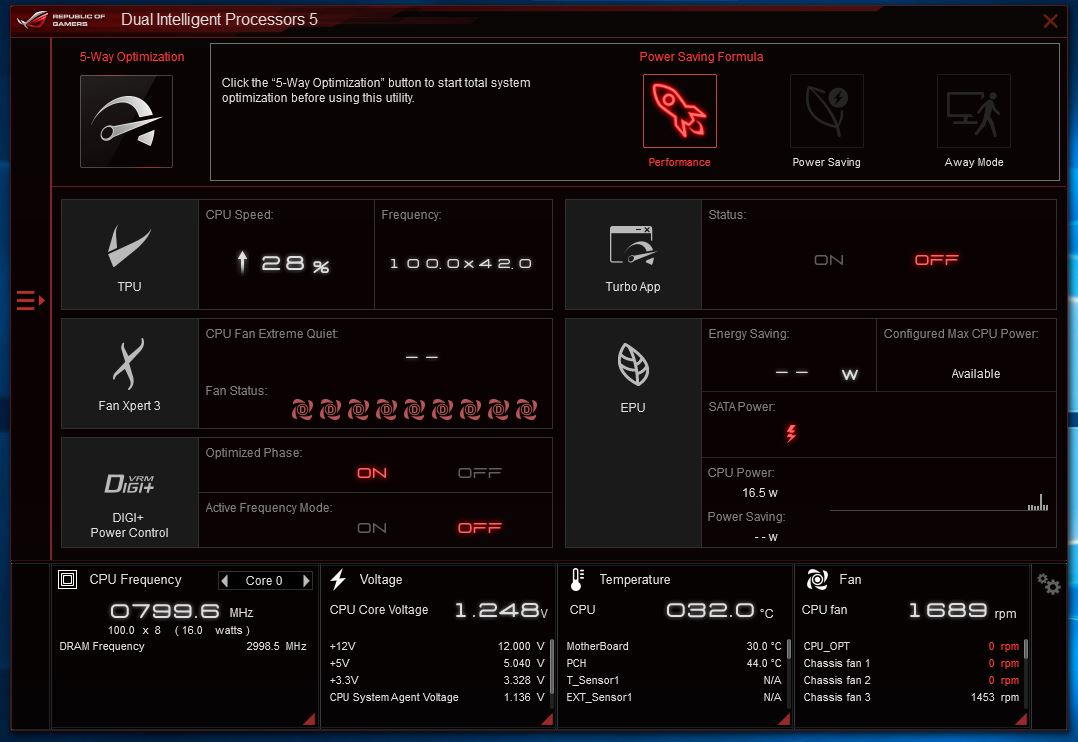Viewport: 1078px width, 742px height.
Task: Activate the Away Mode icon
Action: tap(973, 111)
